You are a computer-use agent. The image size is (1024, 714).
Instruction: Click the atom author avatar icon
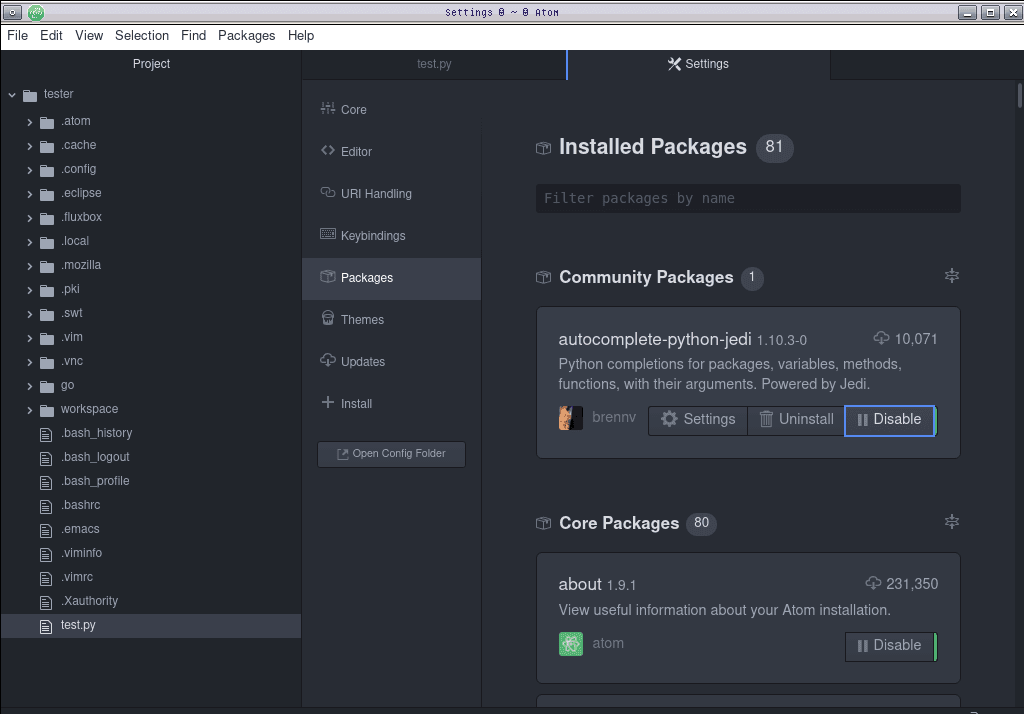point(571,644)
